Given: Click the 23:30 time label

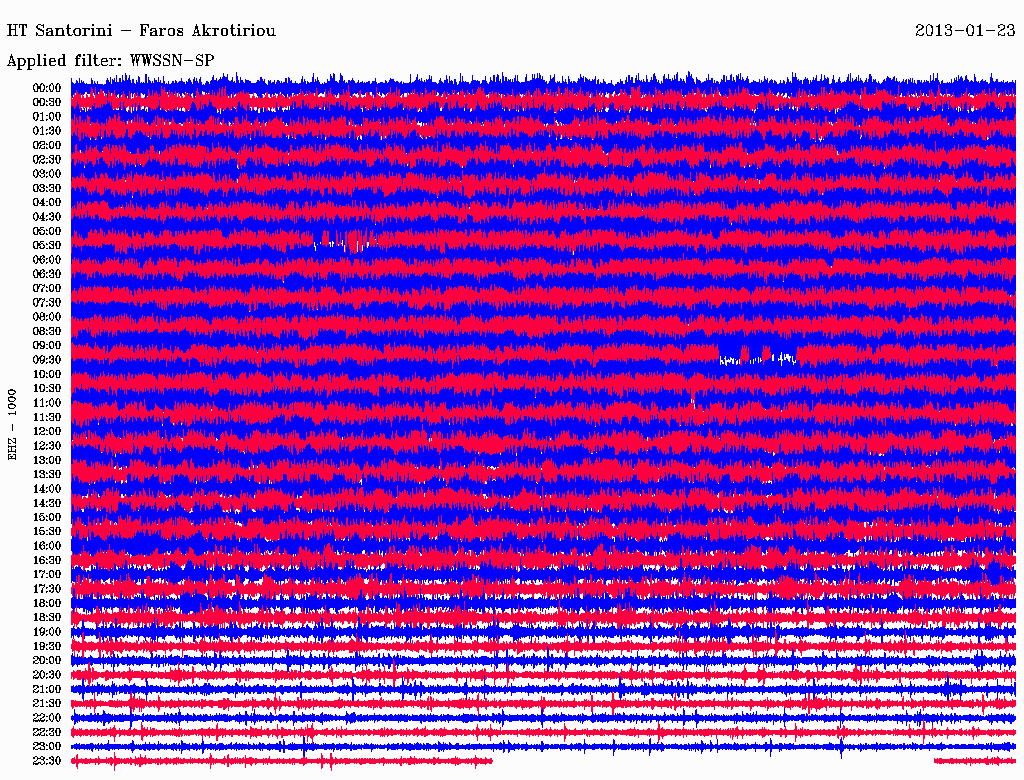Looking at the screenshot, I should (x=47, y=761).
